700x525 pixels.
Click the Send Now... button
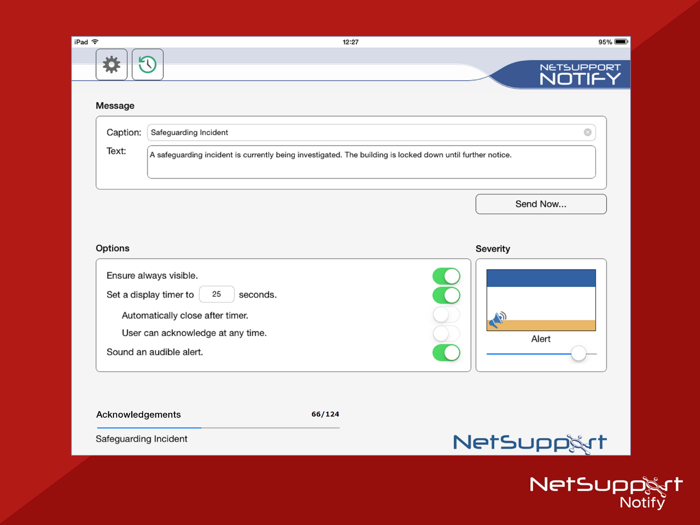[x=541, y=204]
